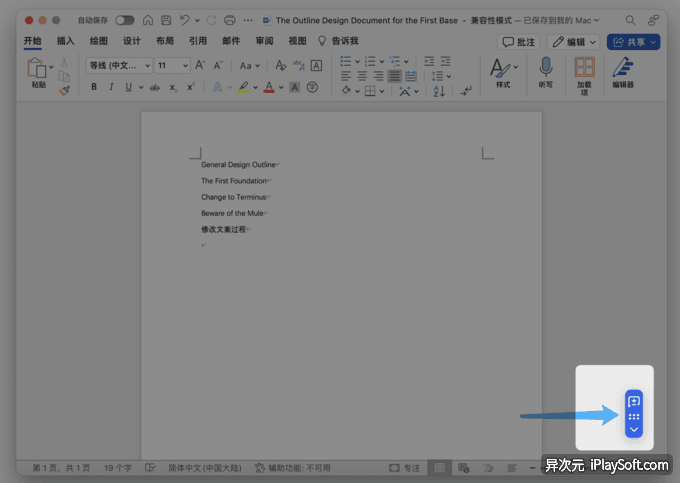The height and width of the screenshot is (483, 680).
Task: Click the 听写 dictate microphone
Action: tap(546, 73)
